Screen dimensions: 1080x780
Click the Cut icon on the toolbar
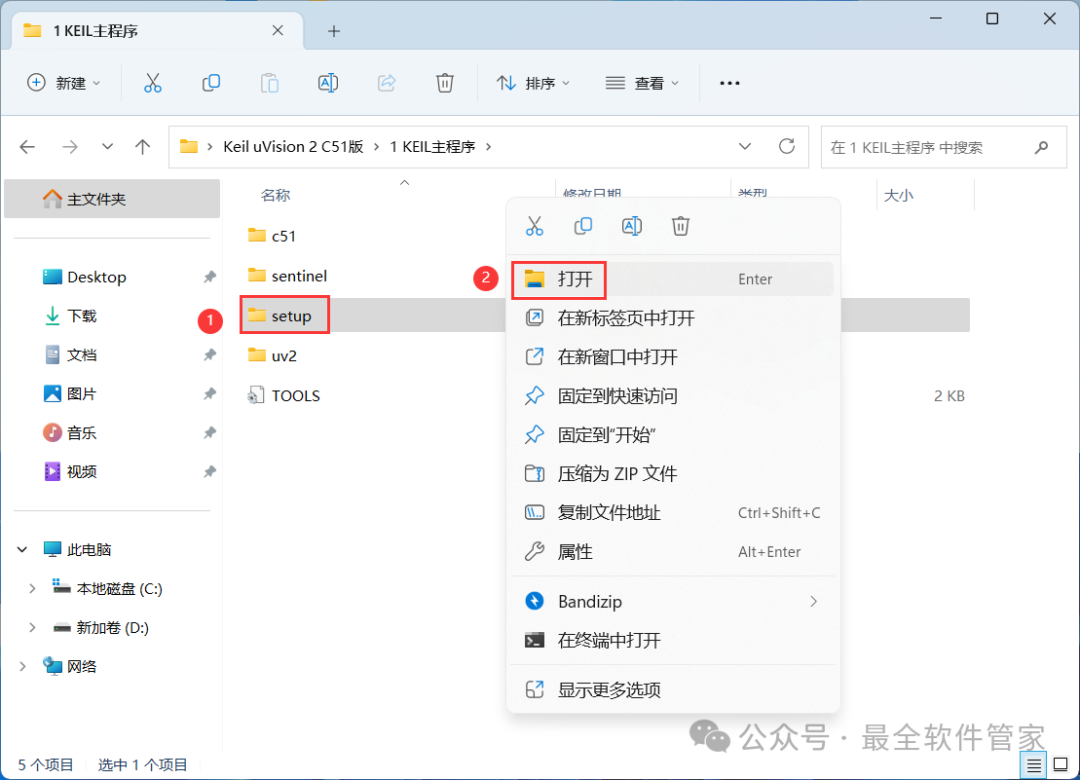(x=152, y=83)
